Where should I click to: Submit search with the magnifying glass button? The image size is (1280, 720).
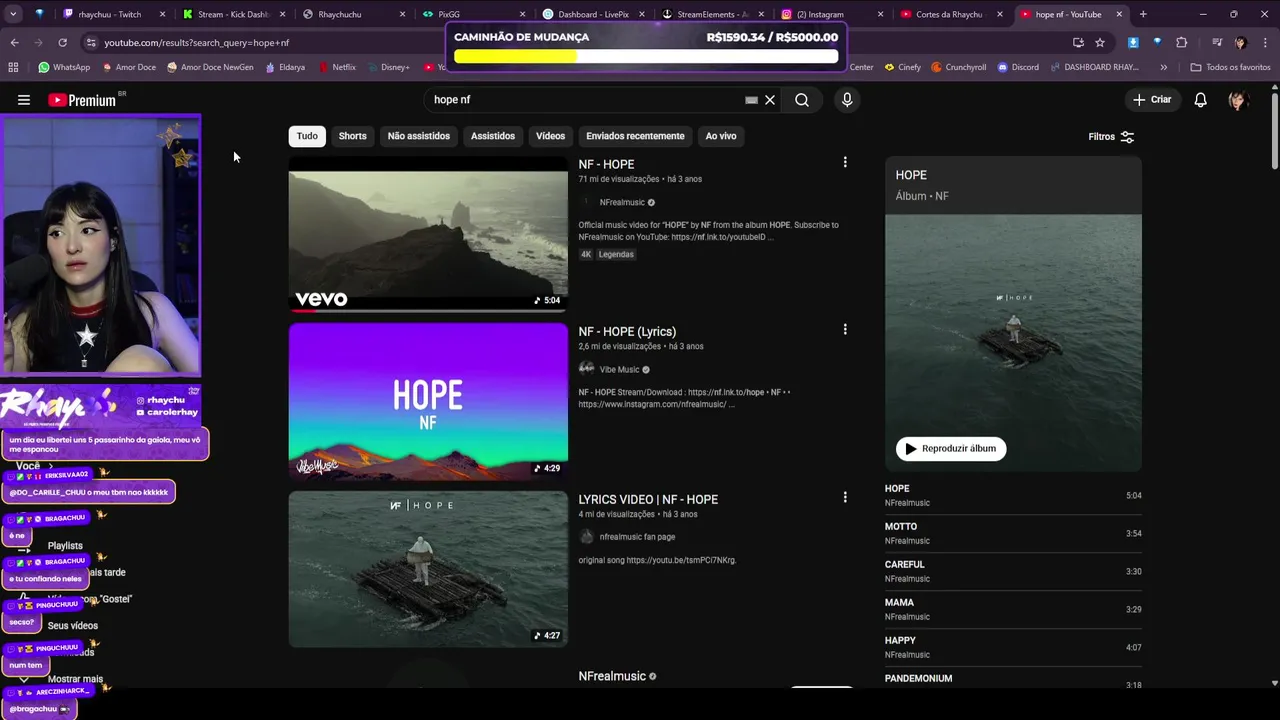click(802, 100)
